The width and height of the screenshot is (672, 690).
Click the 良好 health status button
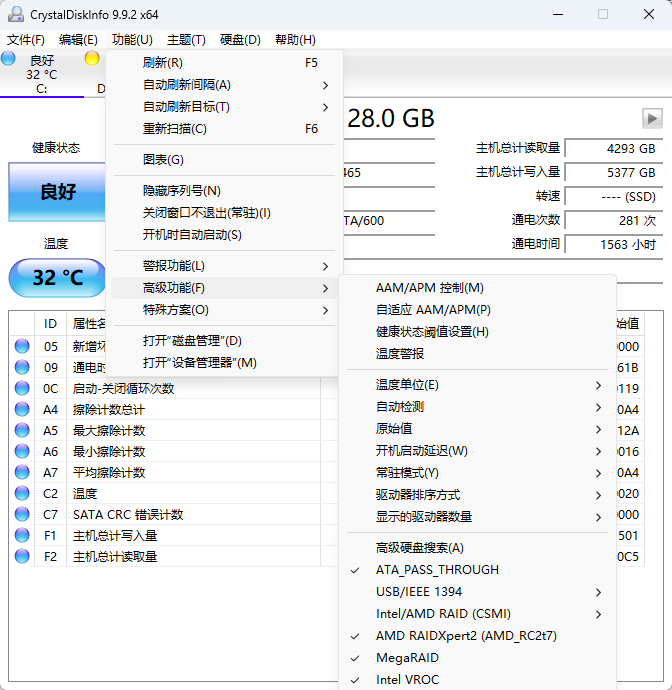(57, 192)
